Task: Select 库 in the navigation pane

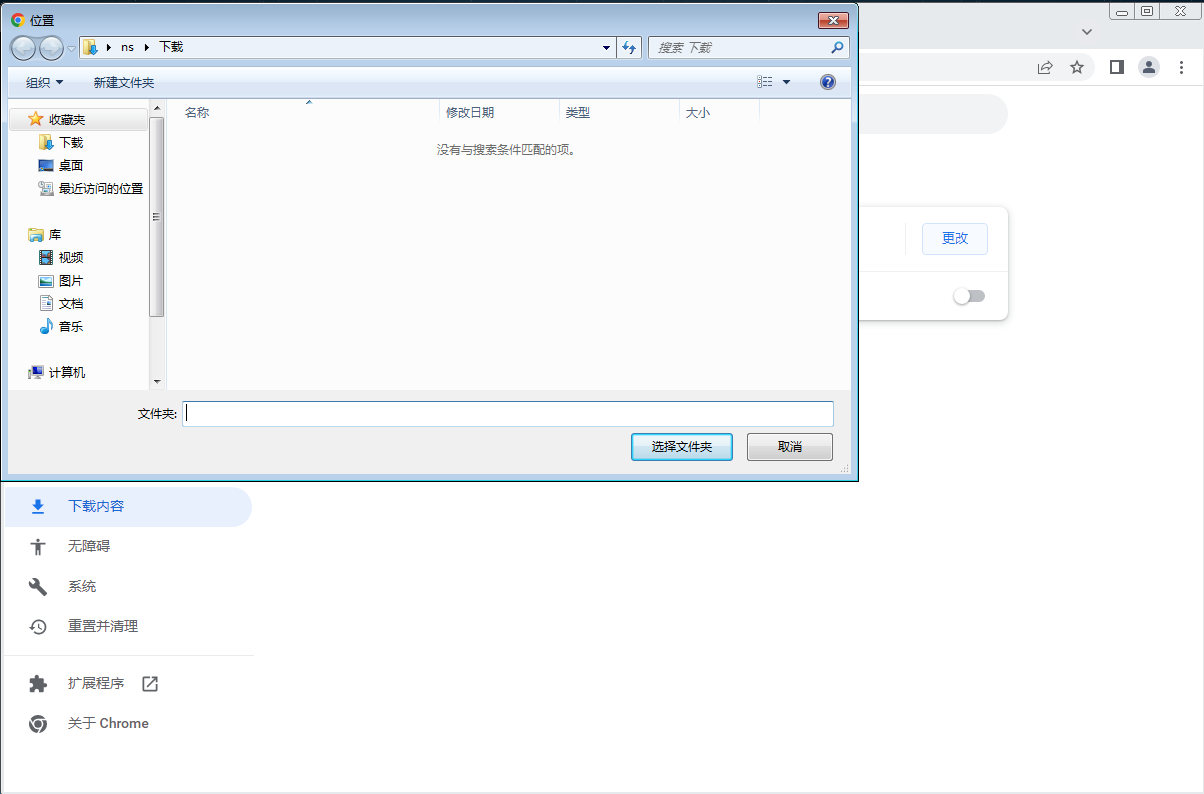Action: [55, 234]
